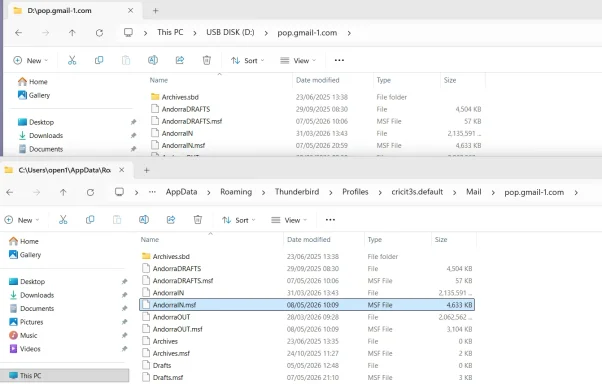Go back in the Thunderbird profile window
Screen dimensions: 602x384
click(x=10, y=192)
